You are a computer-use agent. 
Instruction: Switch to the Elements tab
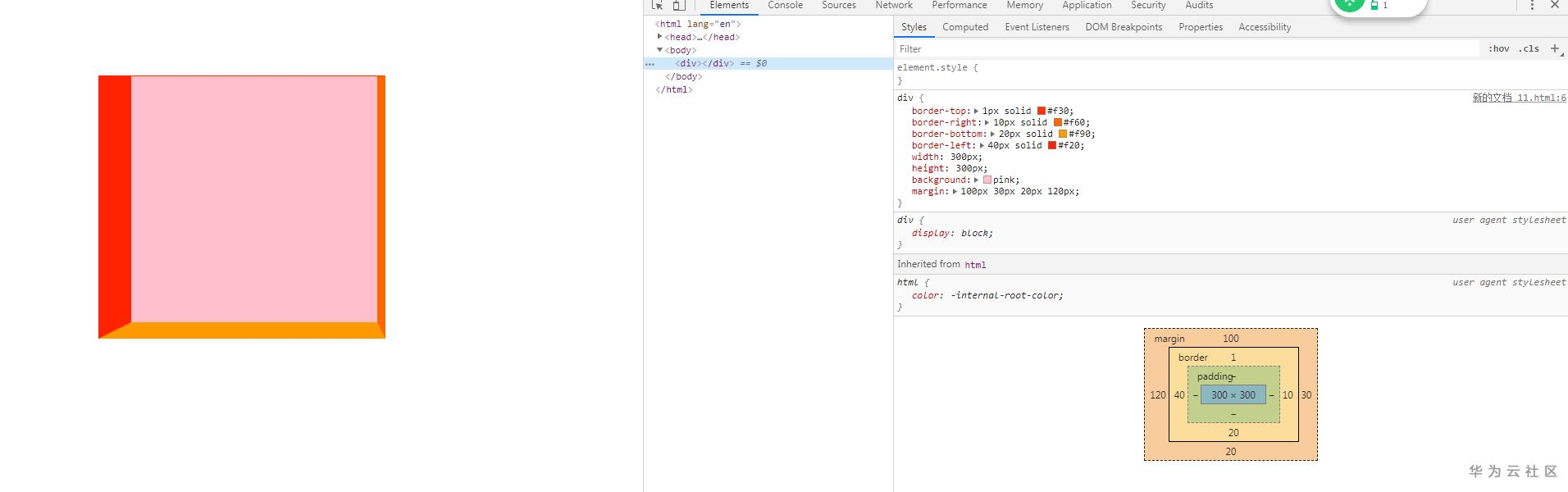[x=729, y=5]
